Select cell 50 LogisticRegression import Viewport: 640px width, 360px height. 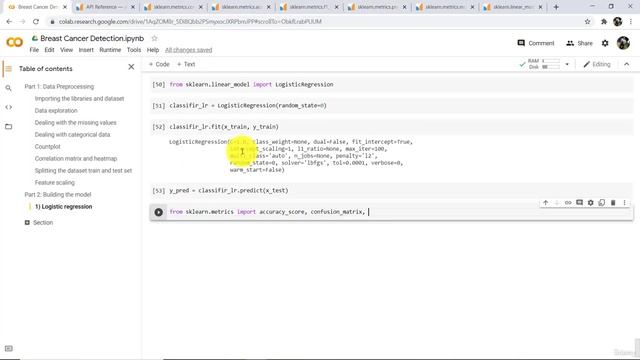click(x=392, y=84)
